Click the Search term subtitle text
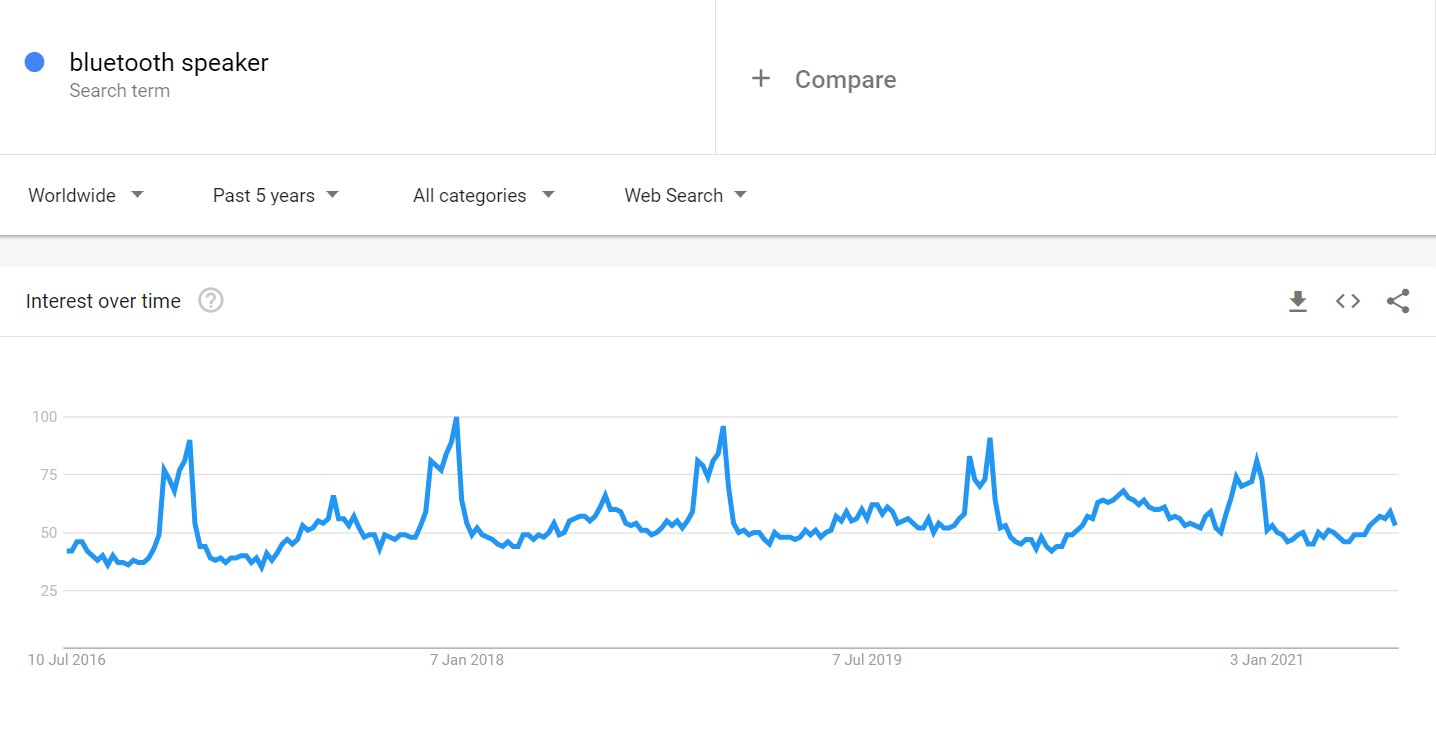Viewport: 1436px width, 745px height. click(x=119, y=91)
